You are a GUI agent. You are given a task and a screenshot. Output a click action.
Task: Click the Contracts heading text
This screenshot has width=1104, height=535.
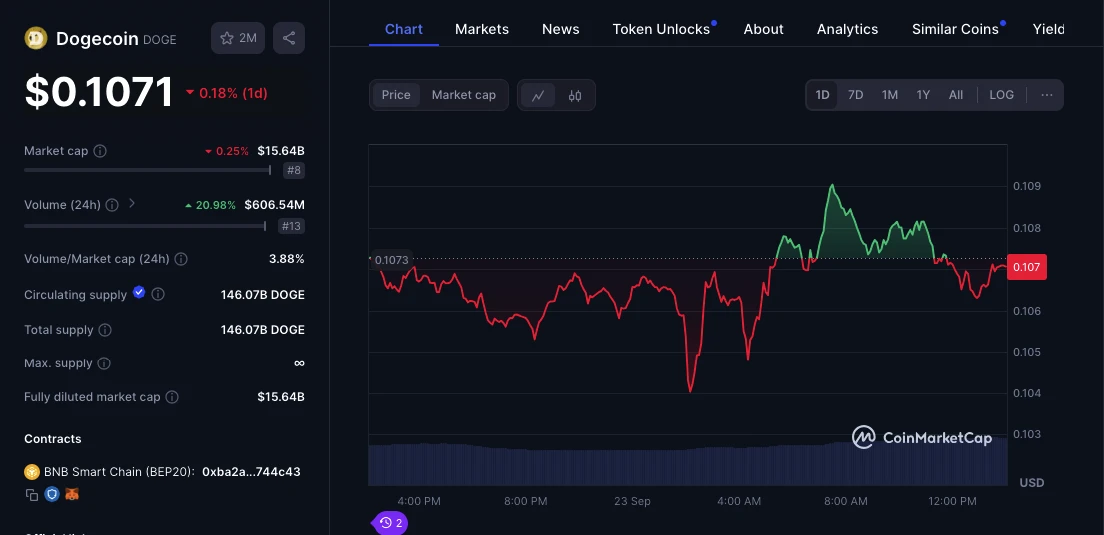53,439
